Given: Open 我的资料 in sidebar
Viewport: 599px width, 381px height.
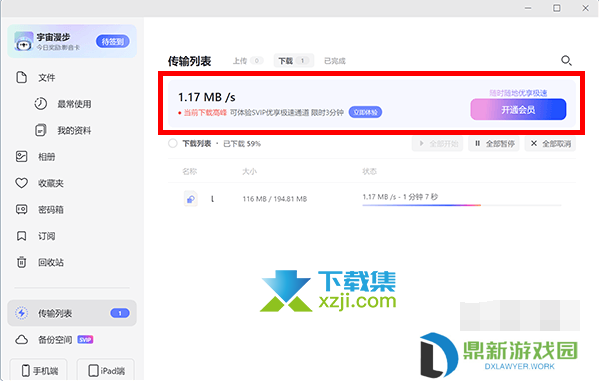Looking at the screenshot, I should point(74,131).
